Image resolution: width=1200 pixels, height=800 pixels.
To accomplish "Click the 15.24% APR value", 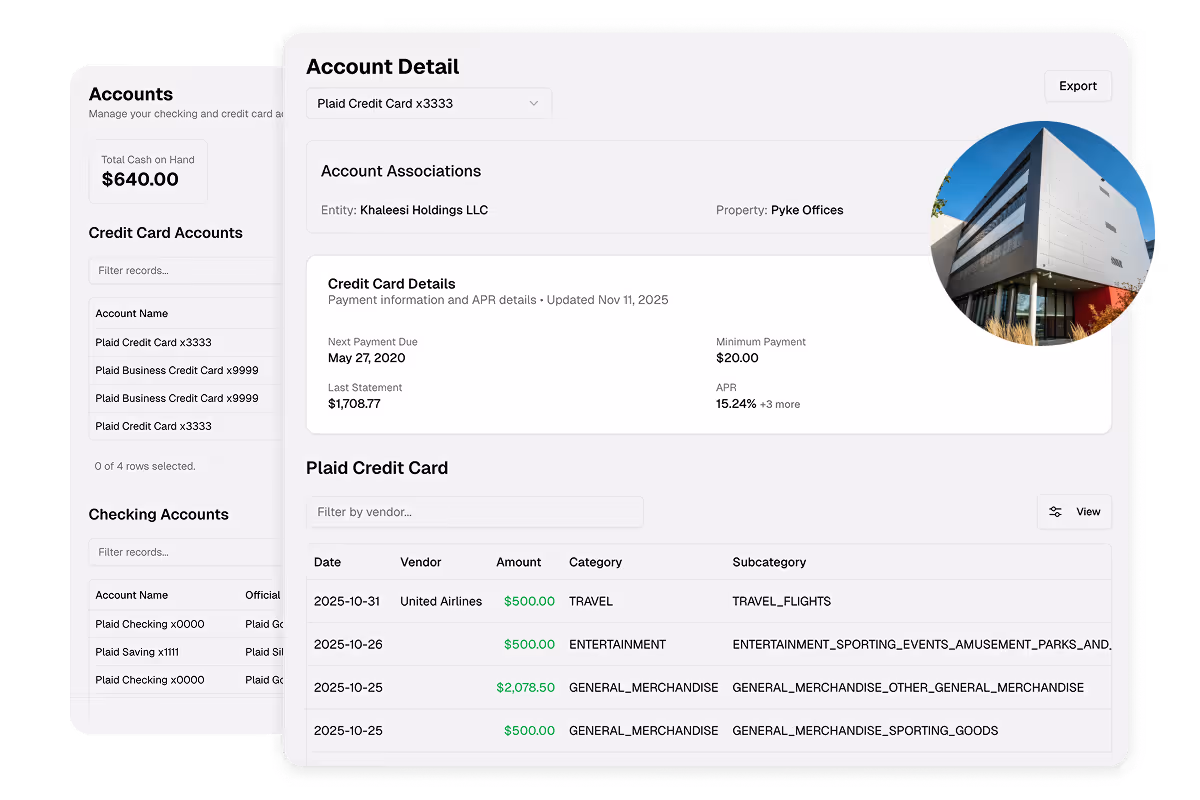I will click(736, 404).
